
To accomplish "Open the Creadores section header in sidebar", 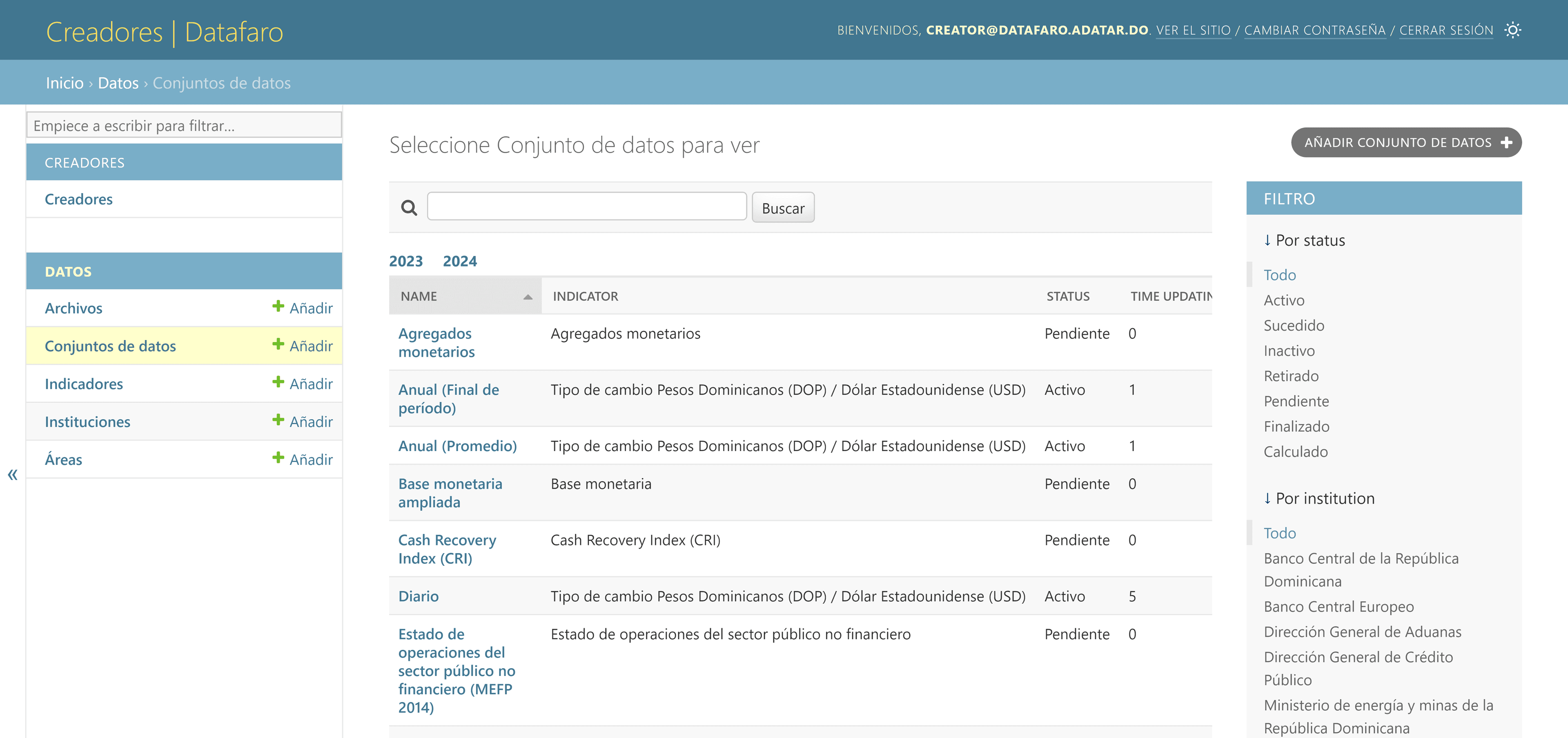I will click(85, 163).
